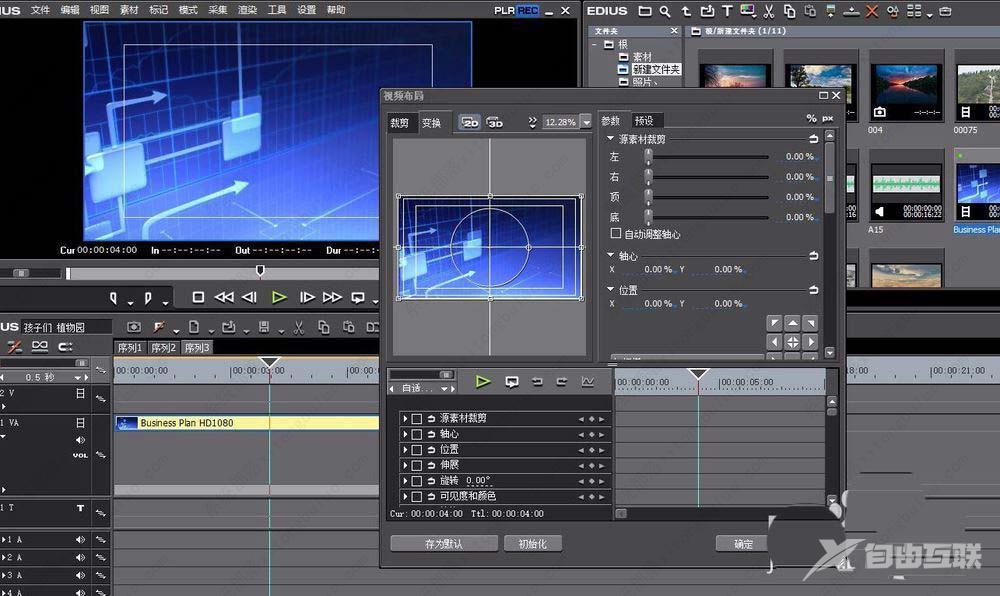Viewport: 1000px width, 596px height.
Task: Adjust the 顶 crop slider handle
Action: tap(648, 197)
